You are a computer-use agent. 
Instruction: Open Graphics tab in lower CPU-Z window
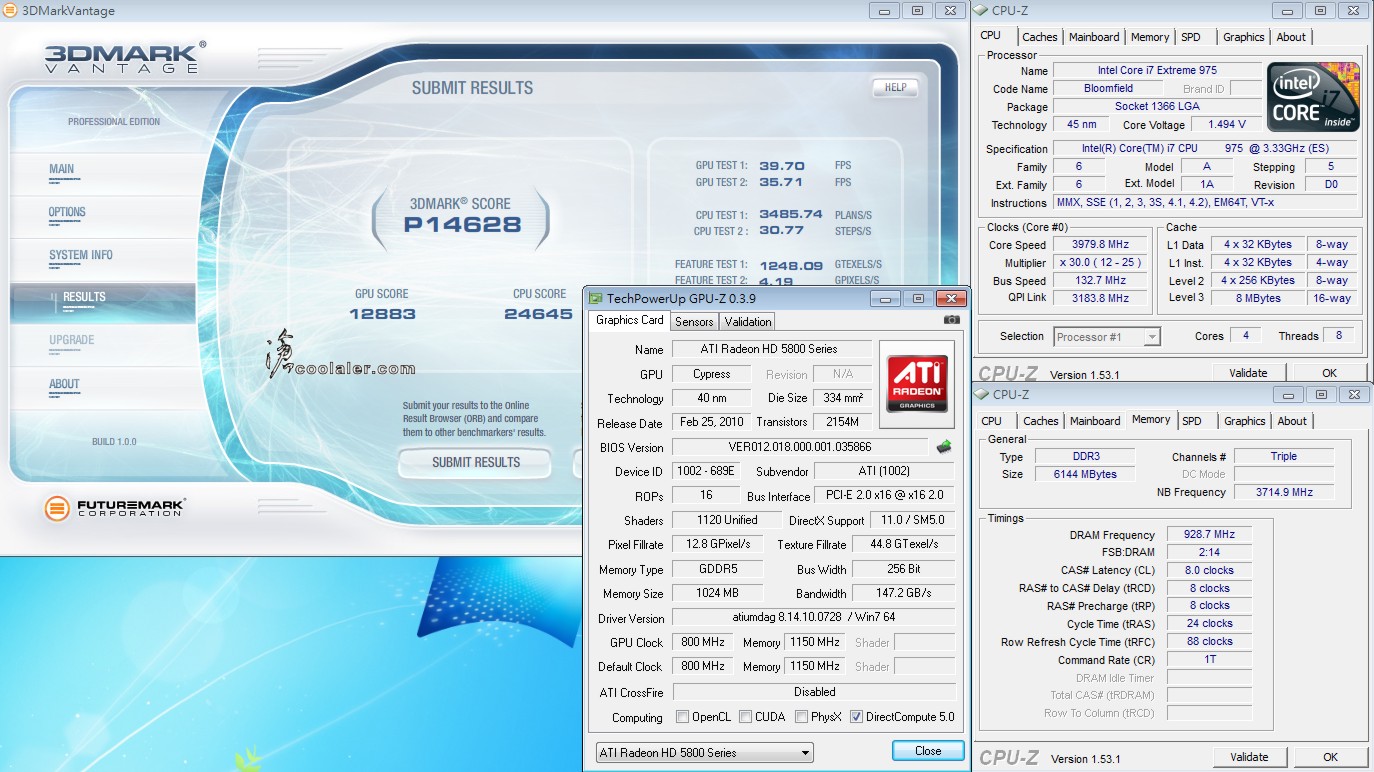[x=1245, y=421]
